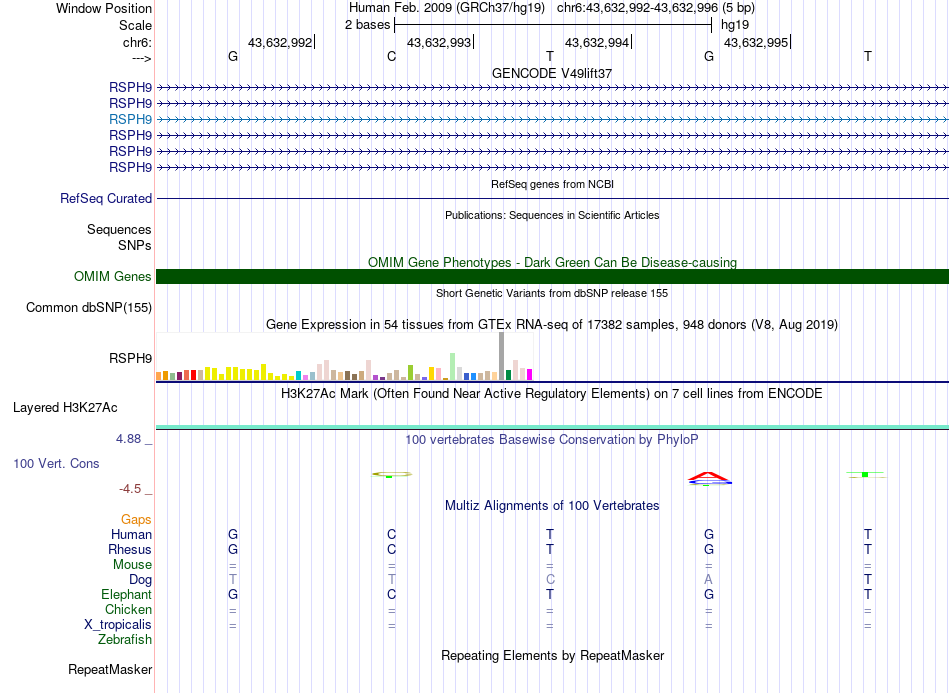This screenshot has width=950, height=693.
Task: Click the Publications: Sequences in Scientific Articles title
Action: (x=552, y=215)
